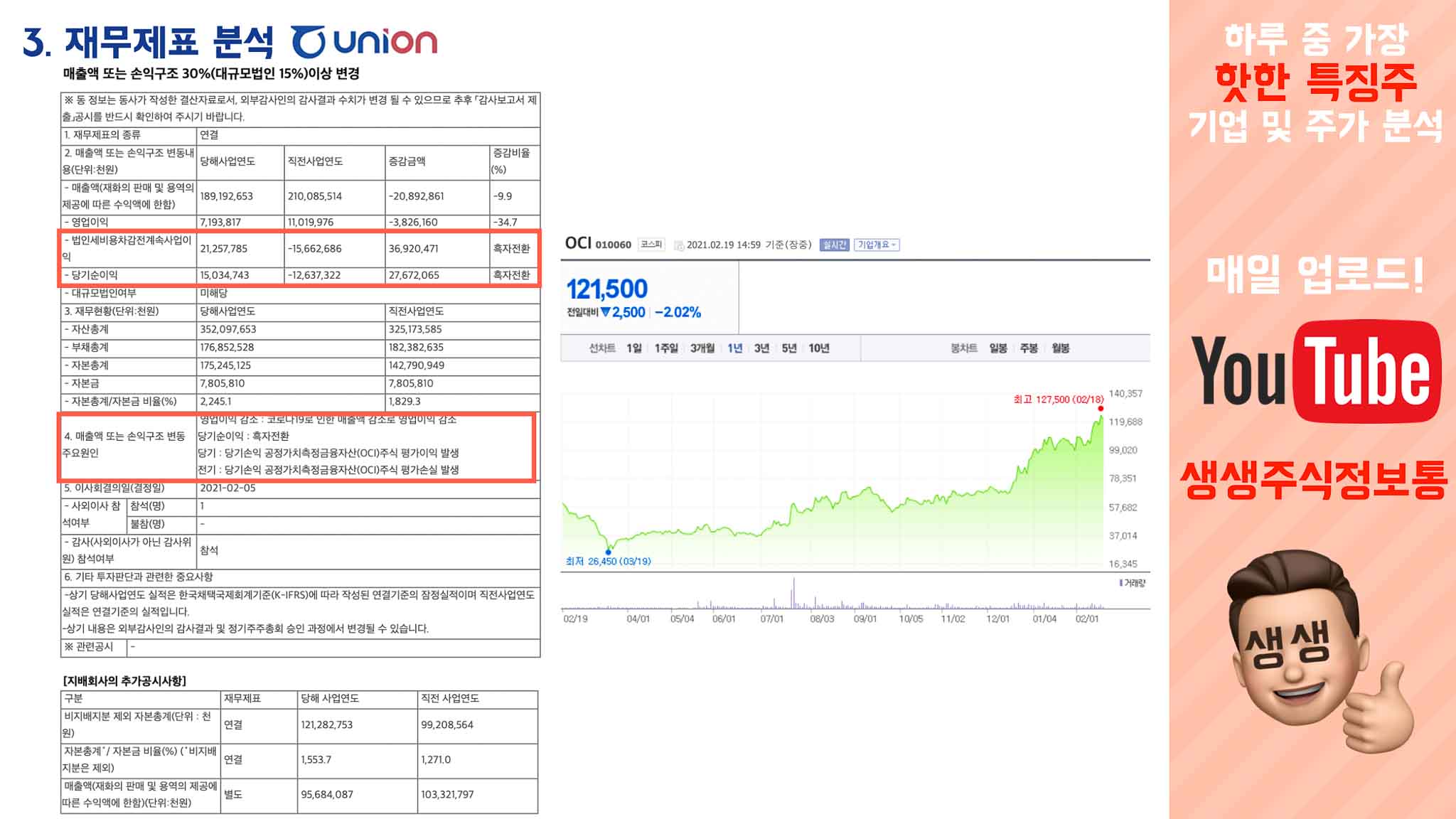Select the 10년 chart period

point(818,348)
